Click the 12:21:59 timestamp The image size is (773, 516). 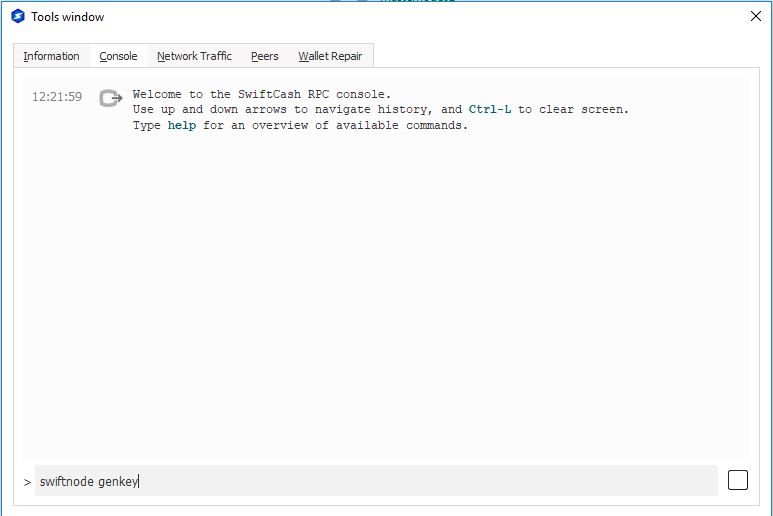[57, 97]
